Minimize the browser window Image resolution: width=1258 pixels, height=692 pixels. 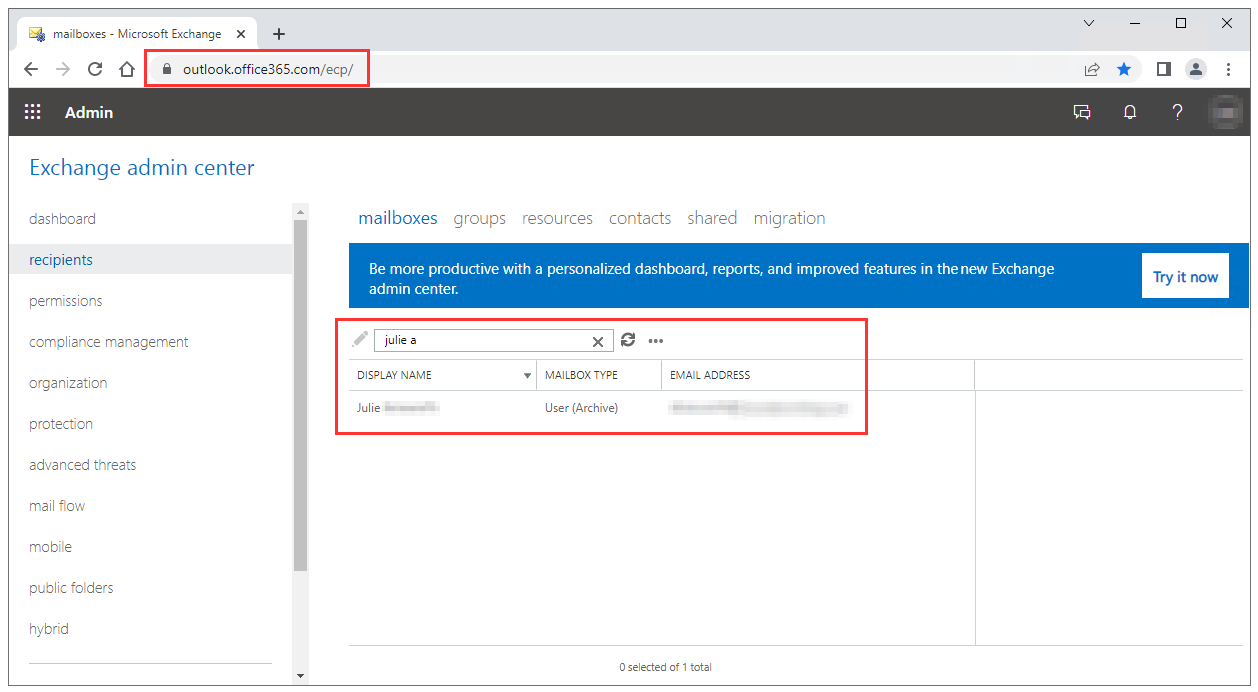click(x=1135, y=23)
